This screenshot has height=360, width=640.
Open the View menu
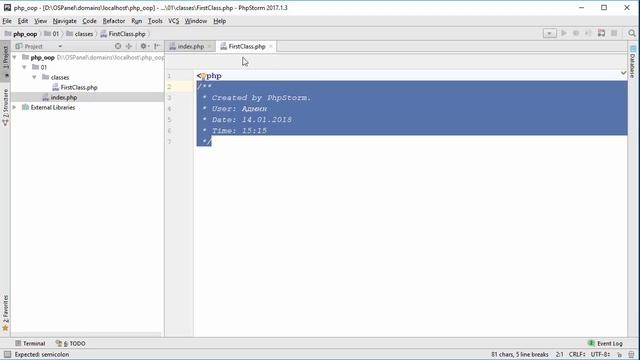40,21
